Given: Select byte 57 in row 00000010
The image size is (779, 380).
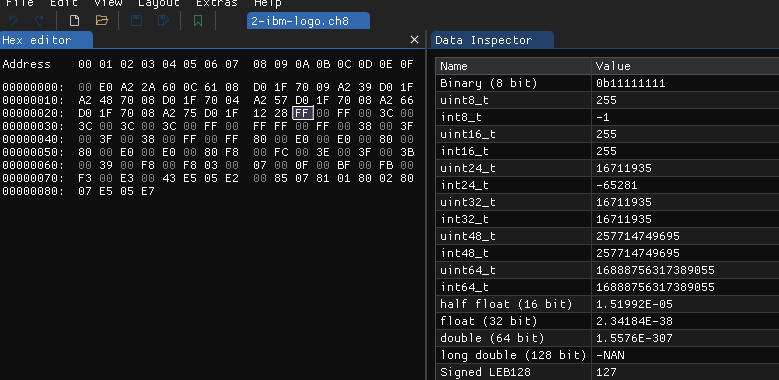Looking at the screenshot, I should (281, 100).
